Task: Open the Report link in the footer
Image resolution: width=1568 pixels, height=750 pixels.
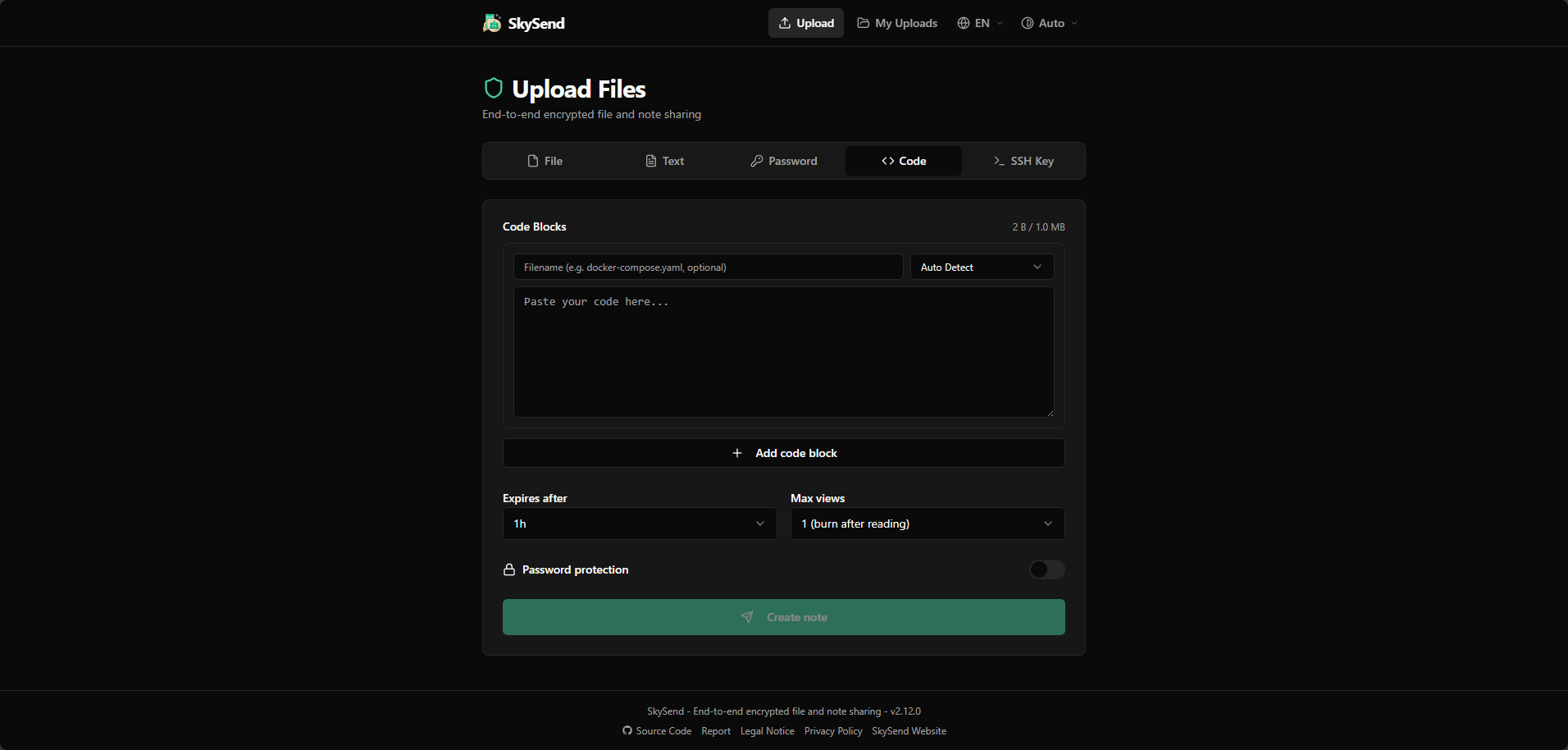Action: [716, 730]
